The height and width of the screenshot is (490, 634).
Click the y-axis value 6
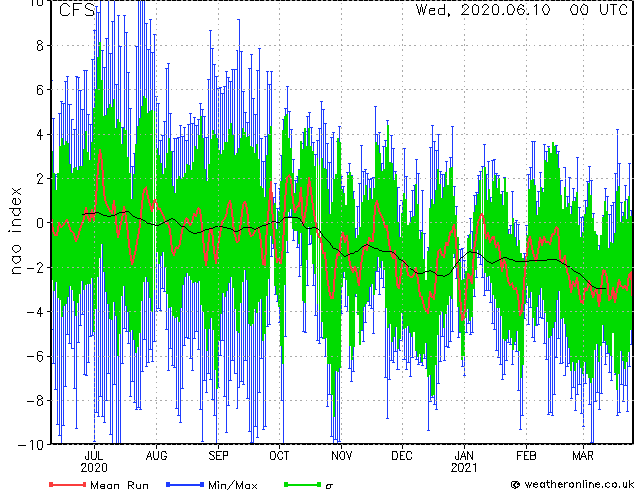[40, 90]
